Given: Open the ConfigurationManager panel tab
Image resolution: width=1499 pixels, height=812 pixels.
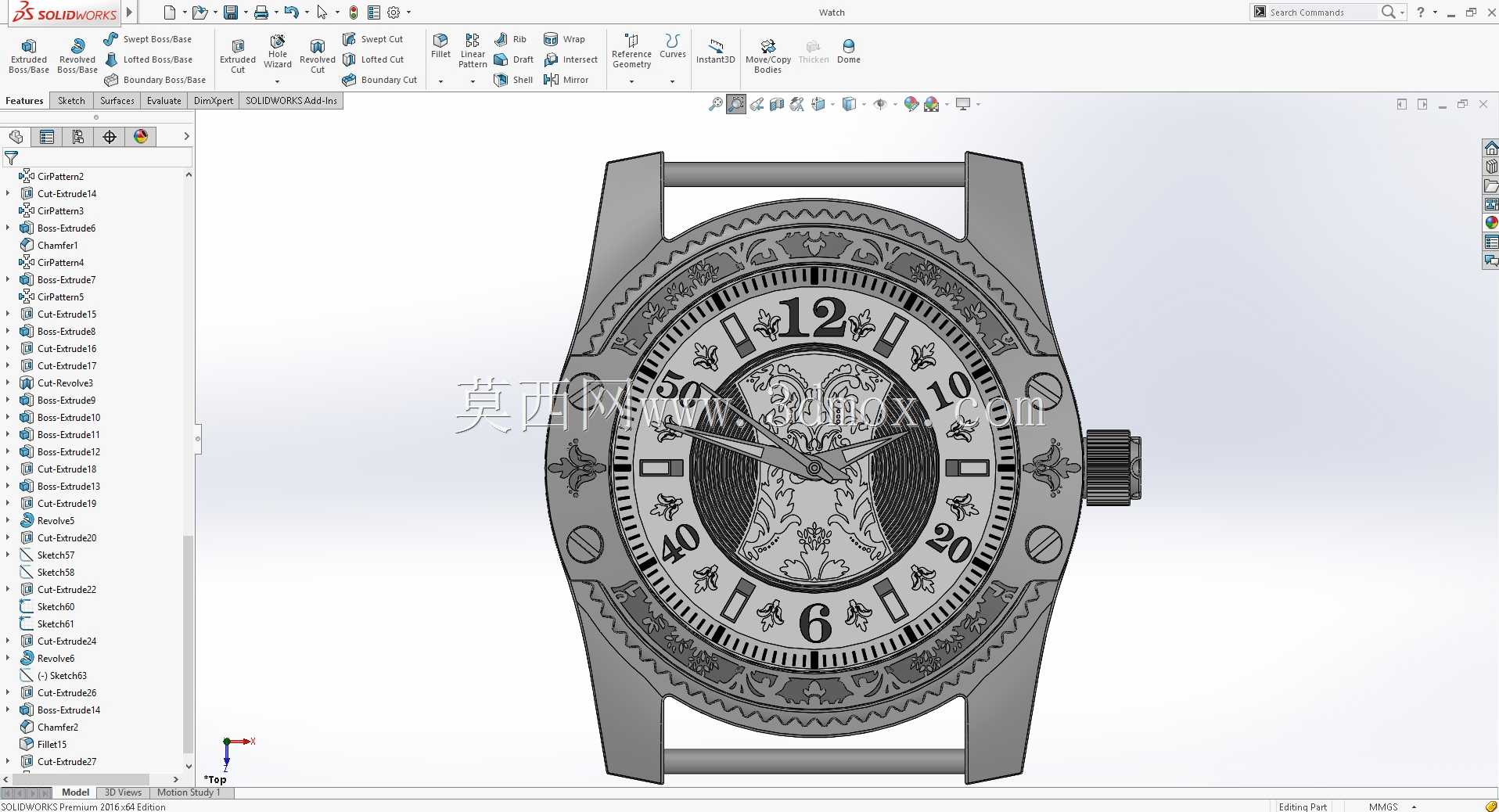Looking at the screenshot, I should [x=78, y=137].
